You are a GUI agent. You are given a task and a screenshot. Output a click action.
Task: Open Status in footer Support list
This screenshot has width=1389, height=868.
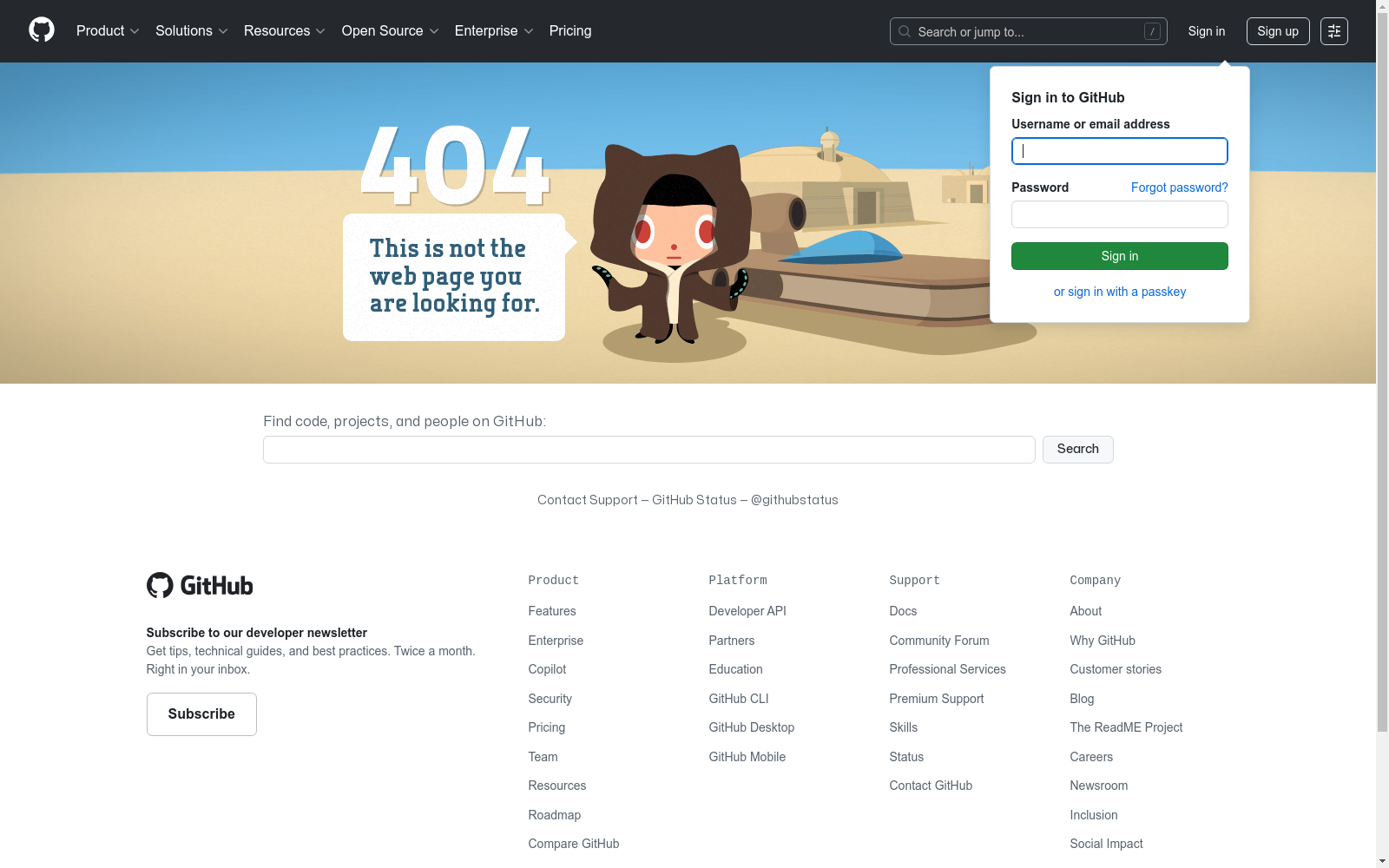pos(906,757)
